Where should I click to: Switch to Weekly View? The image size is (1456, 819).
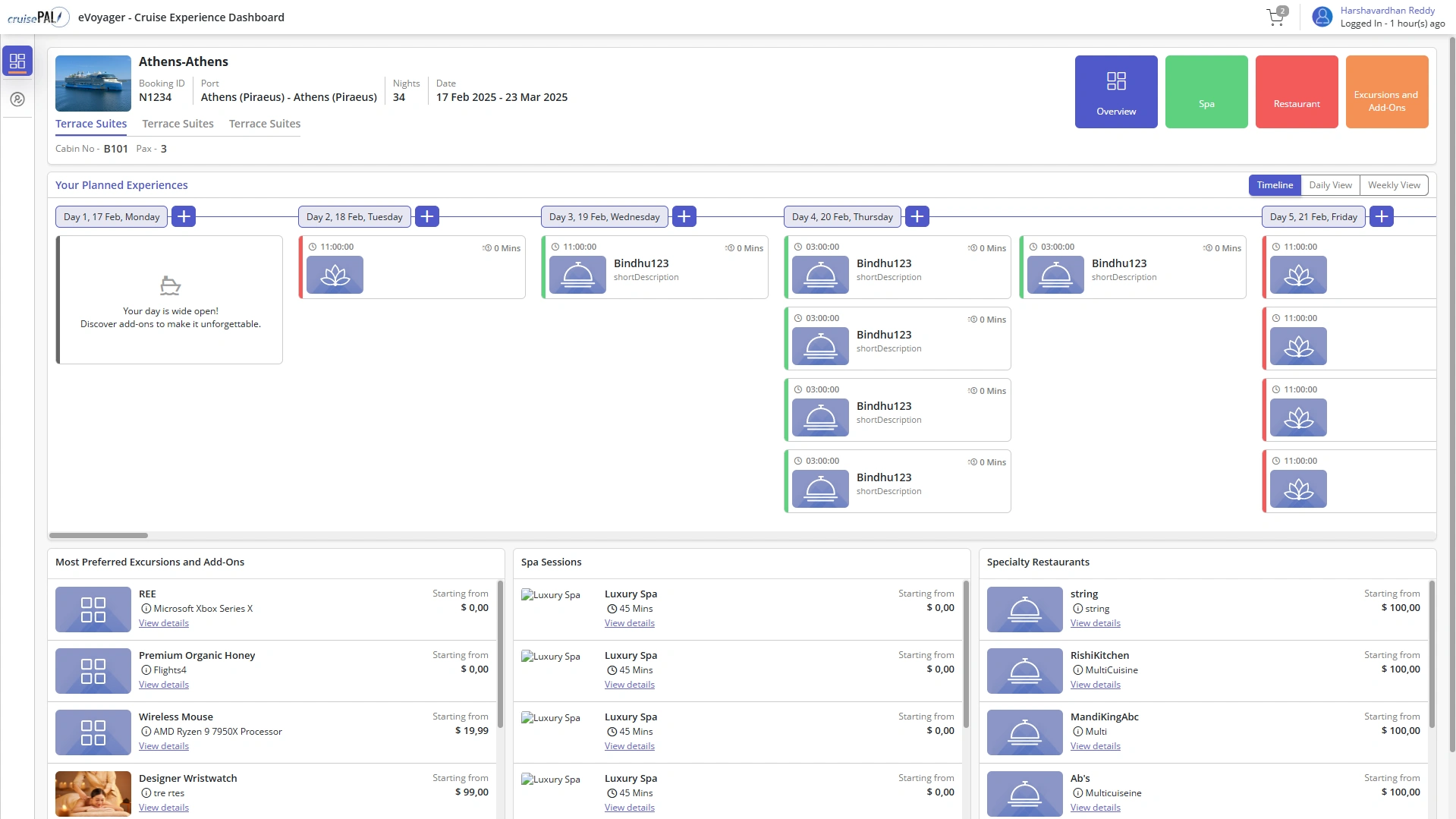click(x=1393, y=185)
